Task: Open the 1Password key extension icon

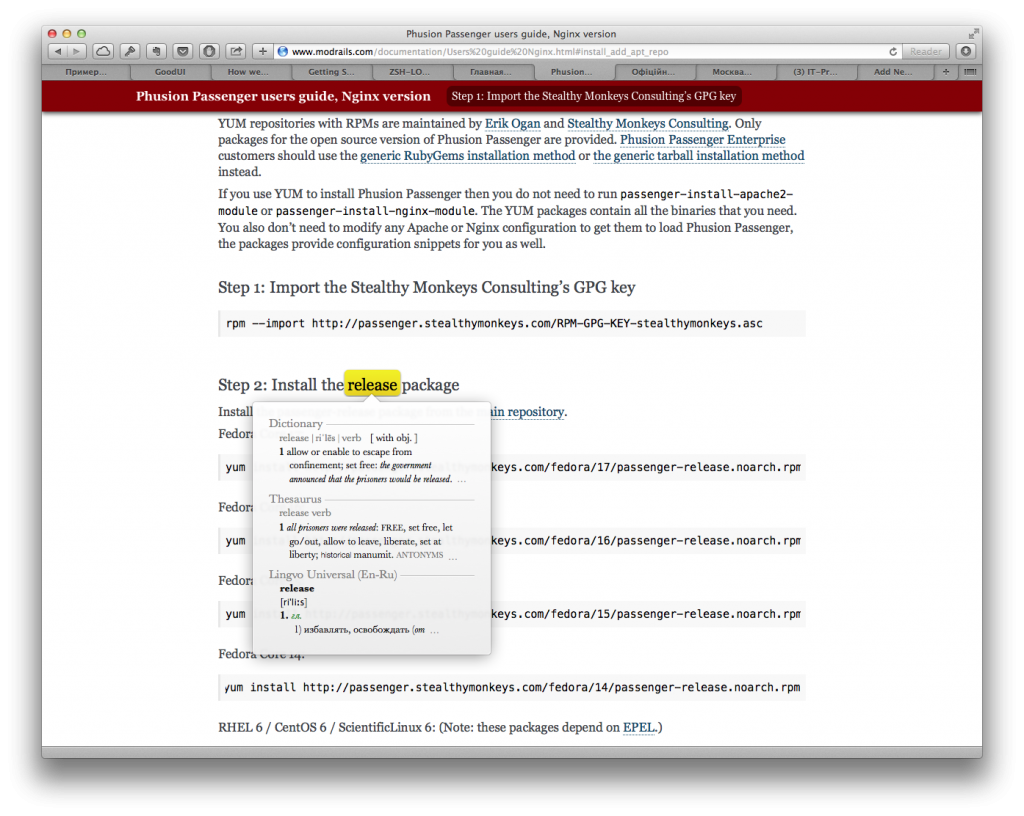Action: click(129, 50)
